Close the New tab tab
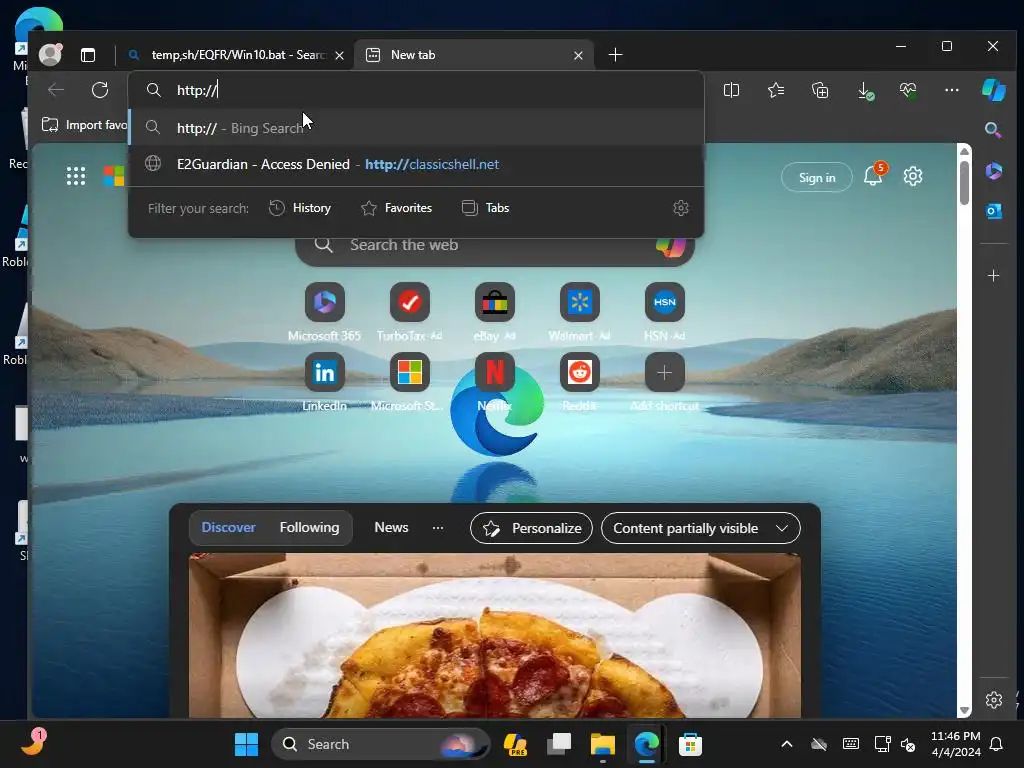Viewport: 1024px width, 768px height. click(x=578, y=56)
